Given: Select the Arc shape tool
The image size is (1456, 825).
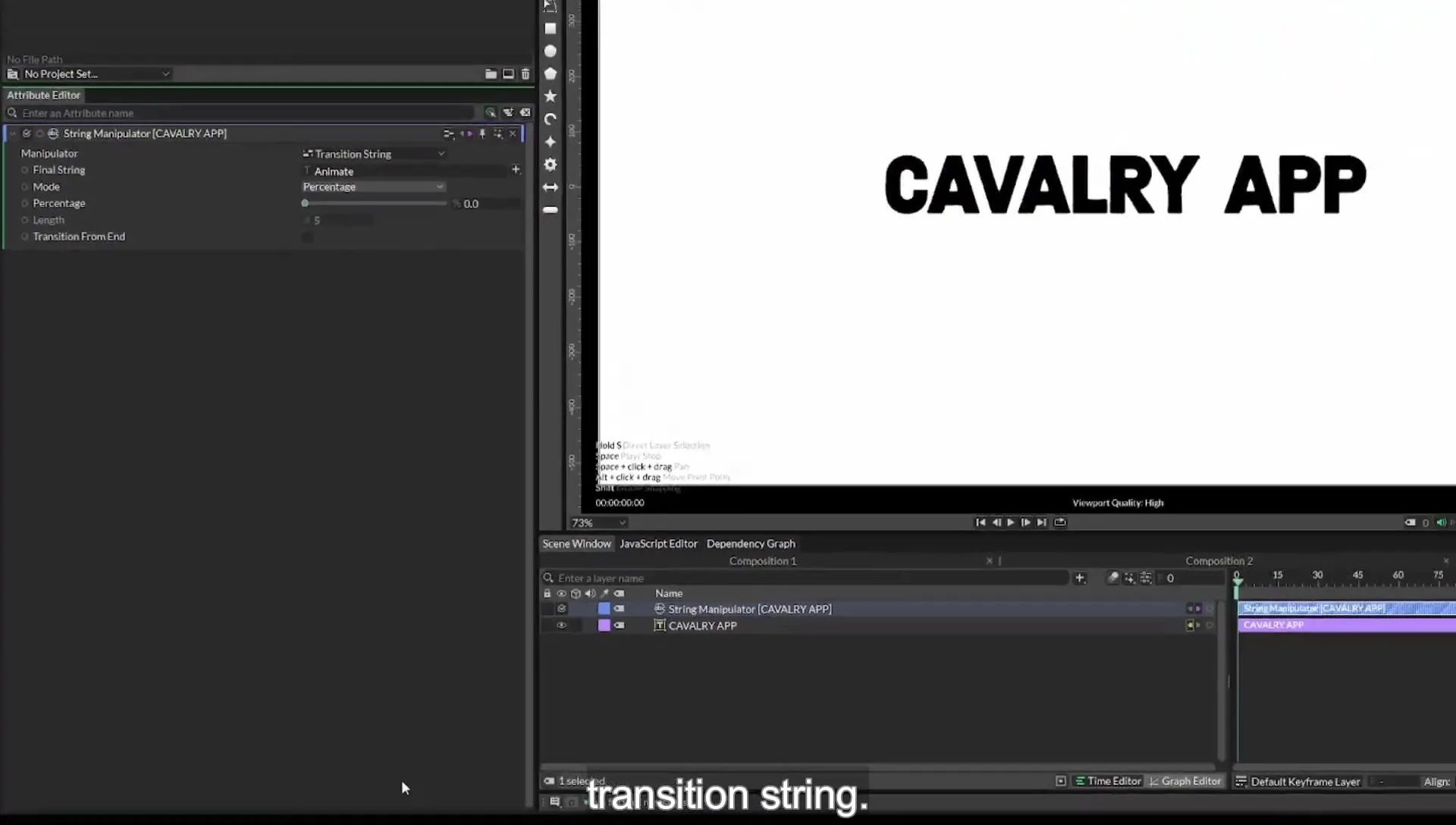Looking at the screenshot, I should click(x=551, y=119).
